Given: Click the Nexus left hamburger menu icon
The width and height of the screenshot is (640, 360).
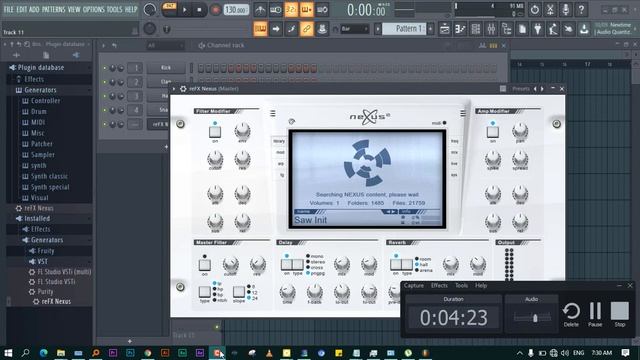Looking at the screenshot, I should (x=273, y=113).
